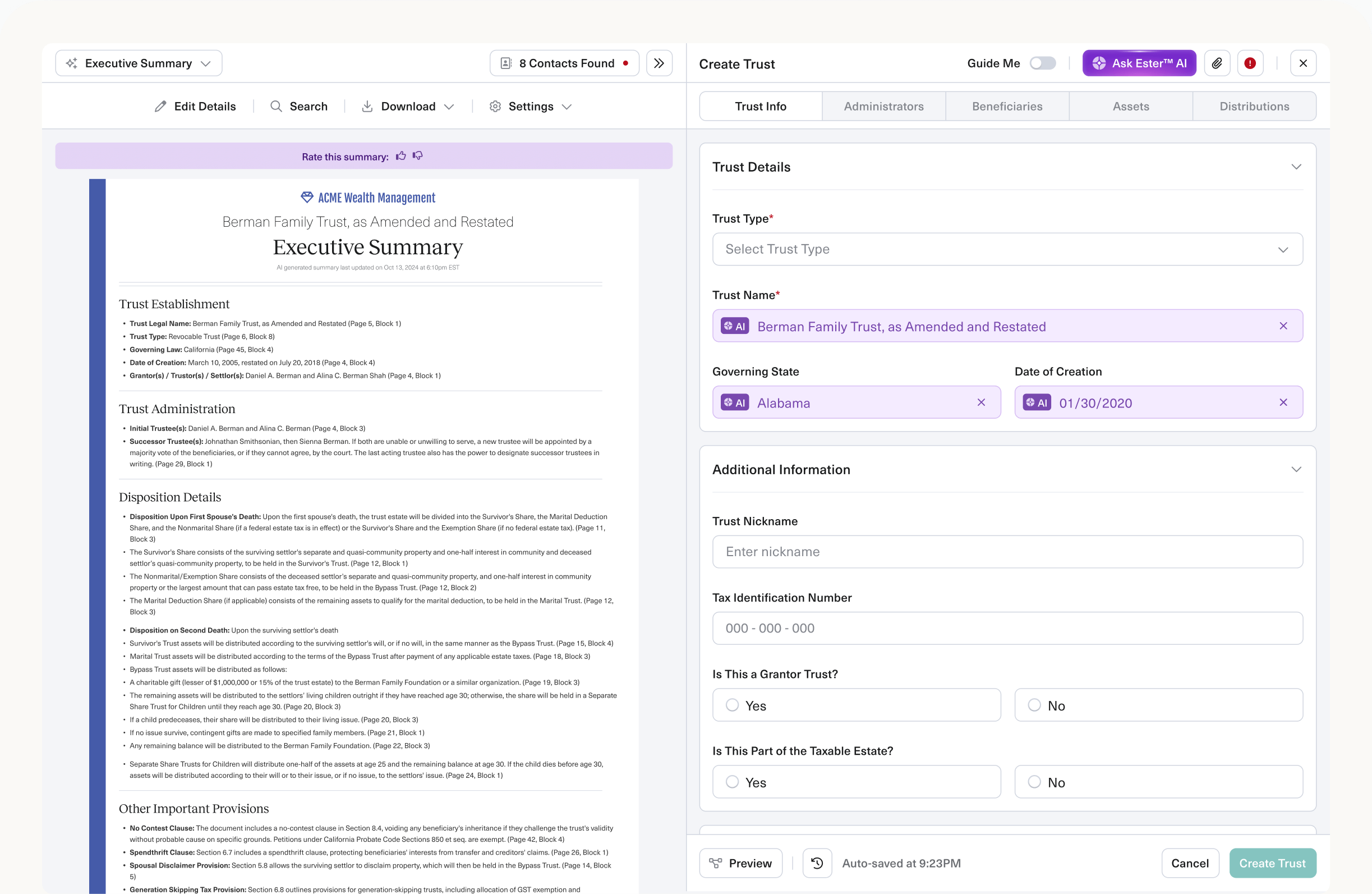This screenshot has height=894, width=1372.
Task: Click the Ester AI logo icon
Action: pos(1099,63)
